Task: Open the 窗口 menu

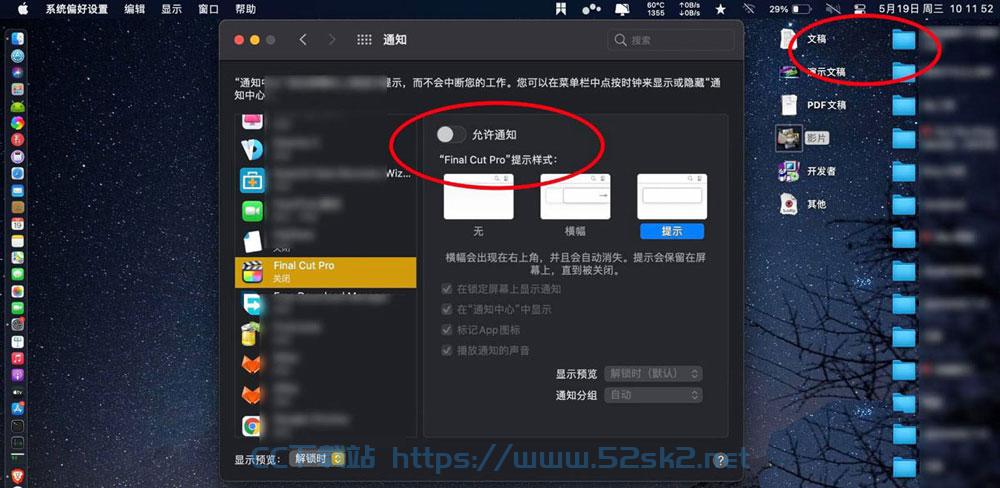Action: tap(209, 9)
